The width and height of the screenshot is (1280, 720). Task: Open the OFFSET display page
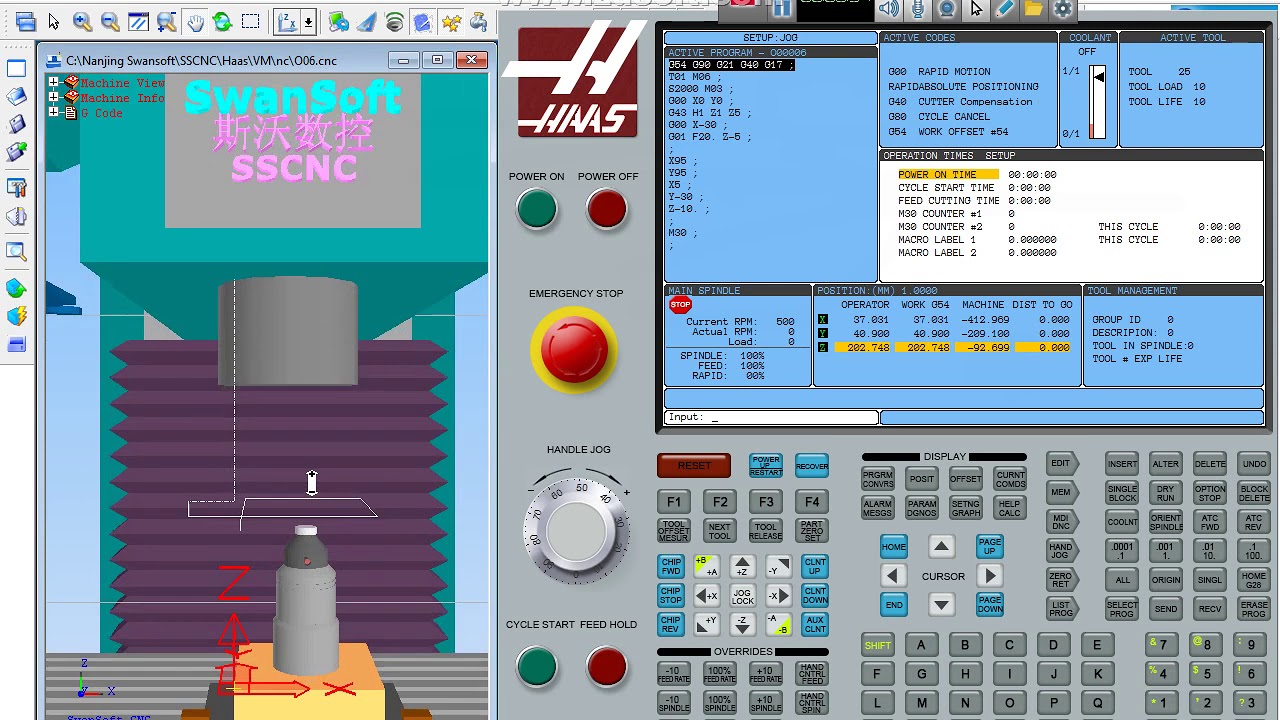(965, 479)
